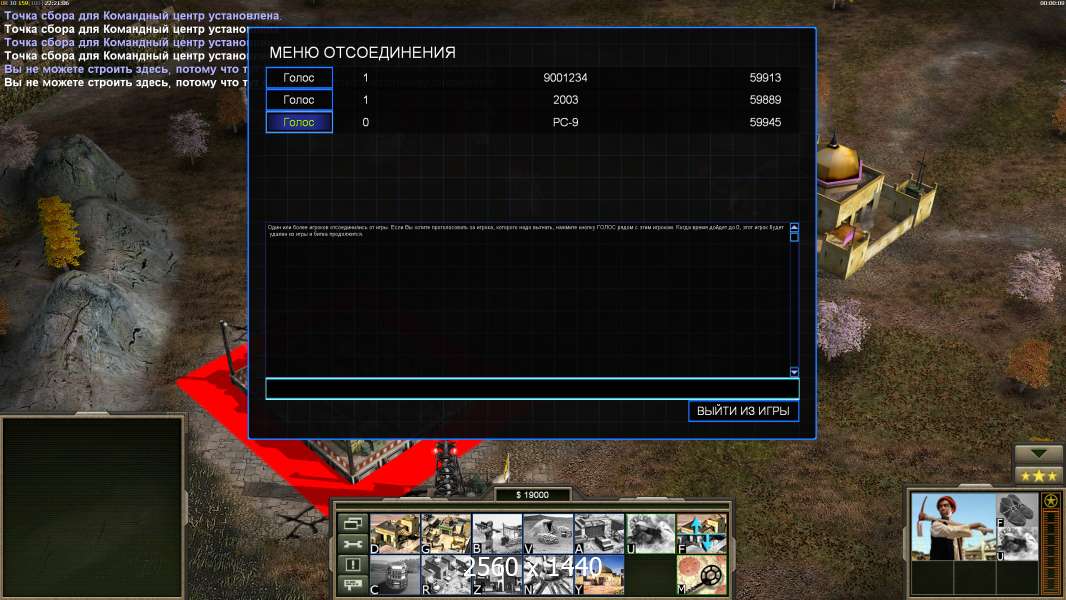Click the worker portrait with pickaxe
Screen dimensions: 1066x600
[953, 527]
